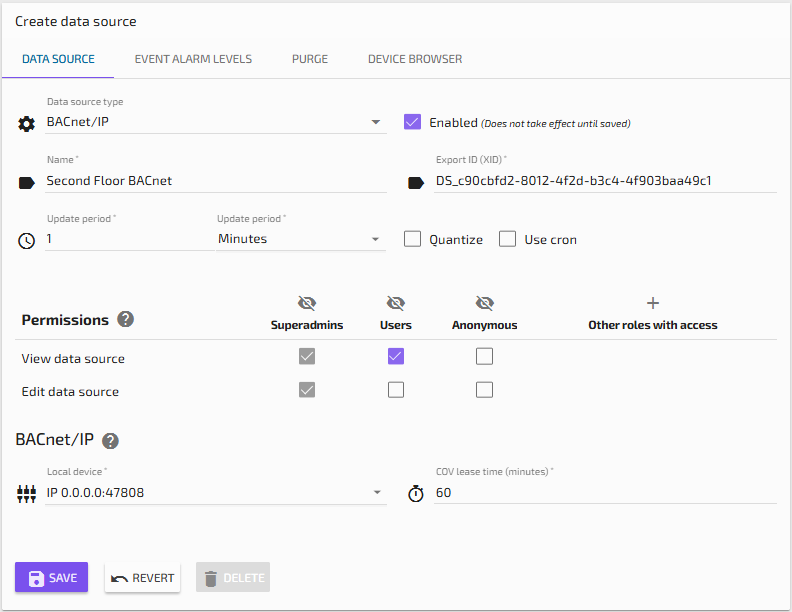The height and width of the screenshot is (612, 792).
Task: Click the stopwatch icon beside COV lease time
Action: click(x=416, y=494)
